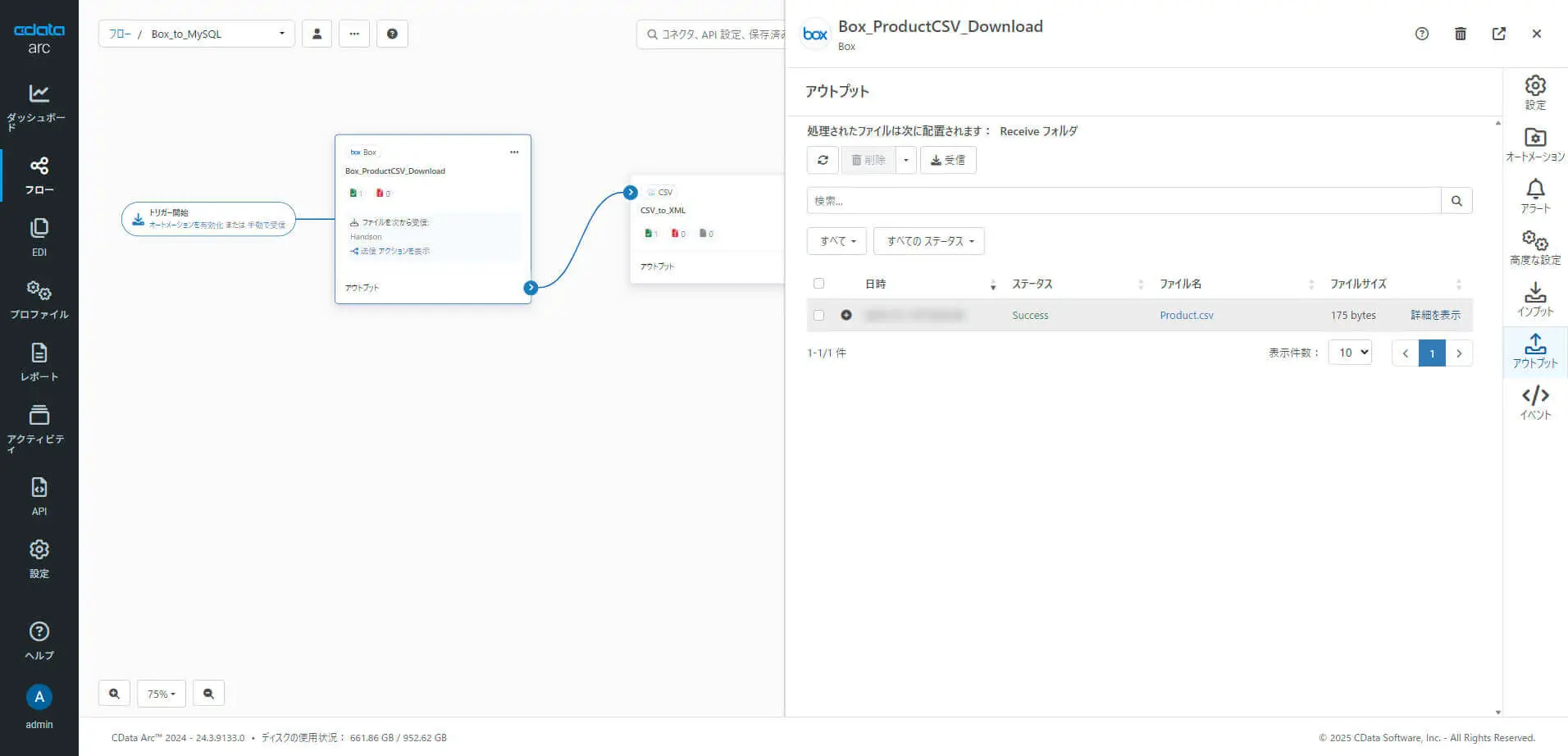Click the output panel scrollbar down arrow

[1498, 712]
